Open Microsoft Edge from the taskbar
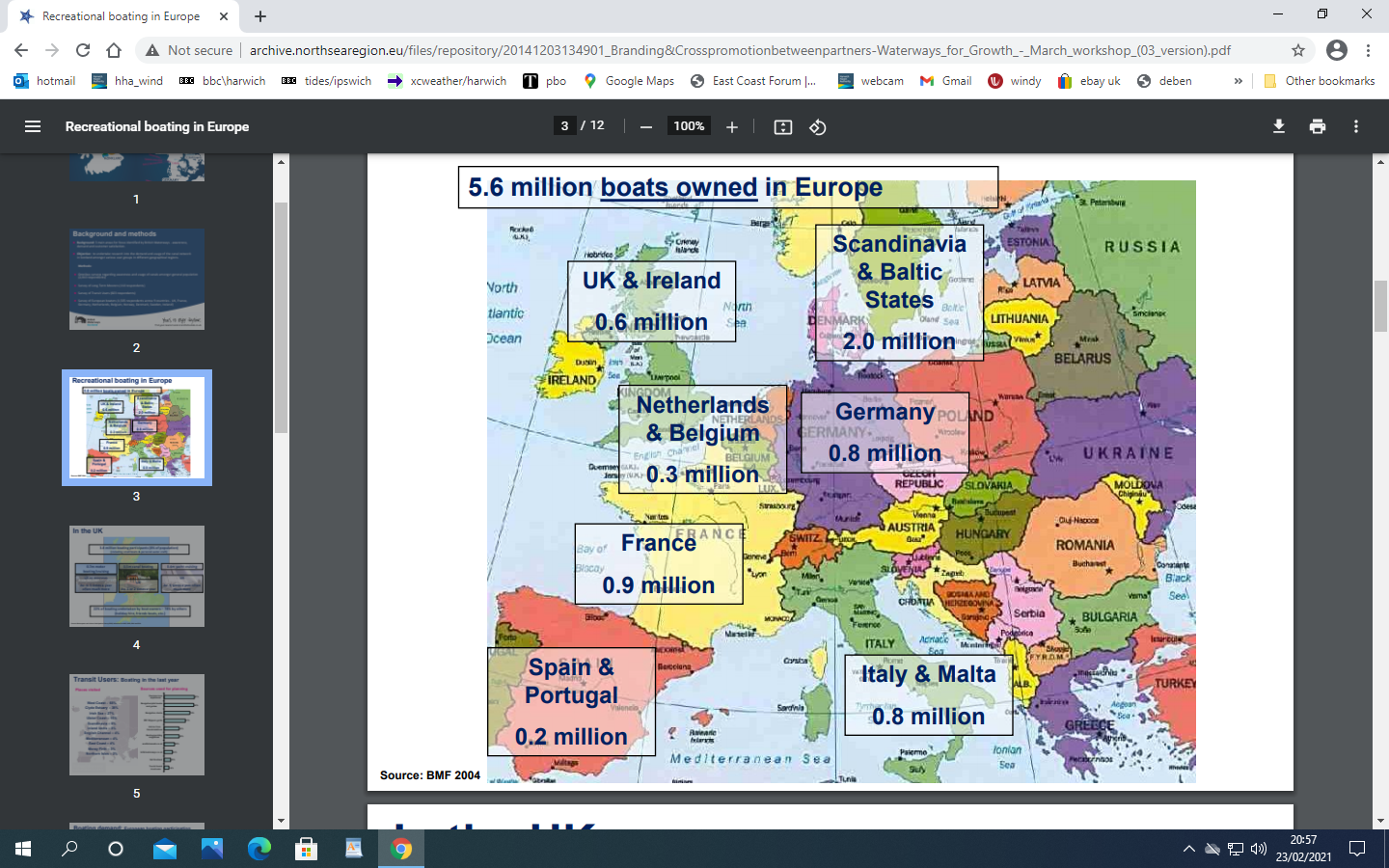The width and height of the screenshot is (1389, 868). pyautogui.click(x=259, y=849)
